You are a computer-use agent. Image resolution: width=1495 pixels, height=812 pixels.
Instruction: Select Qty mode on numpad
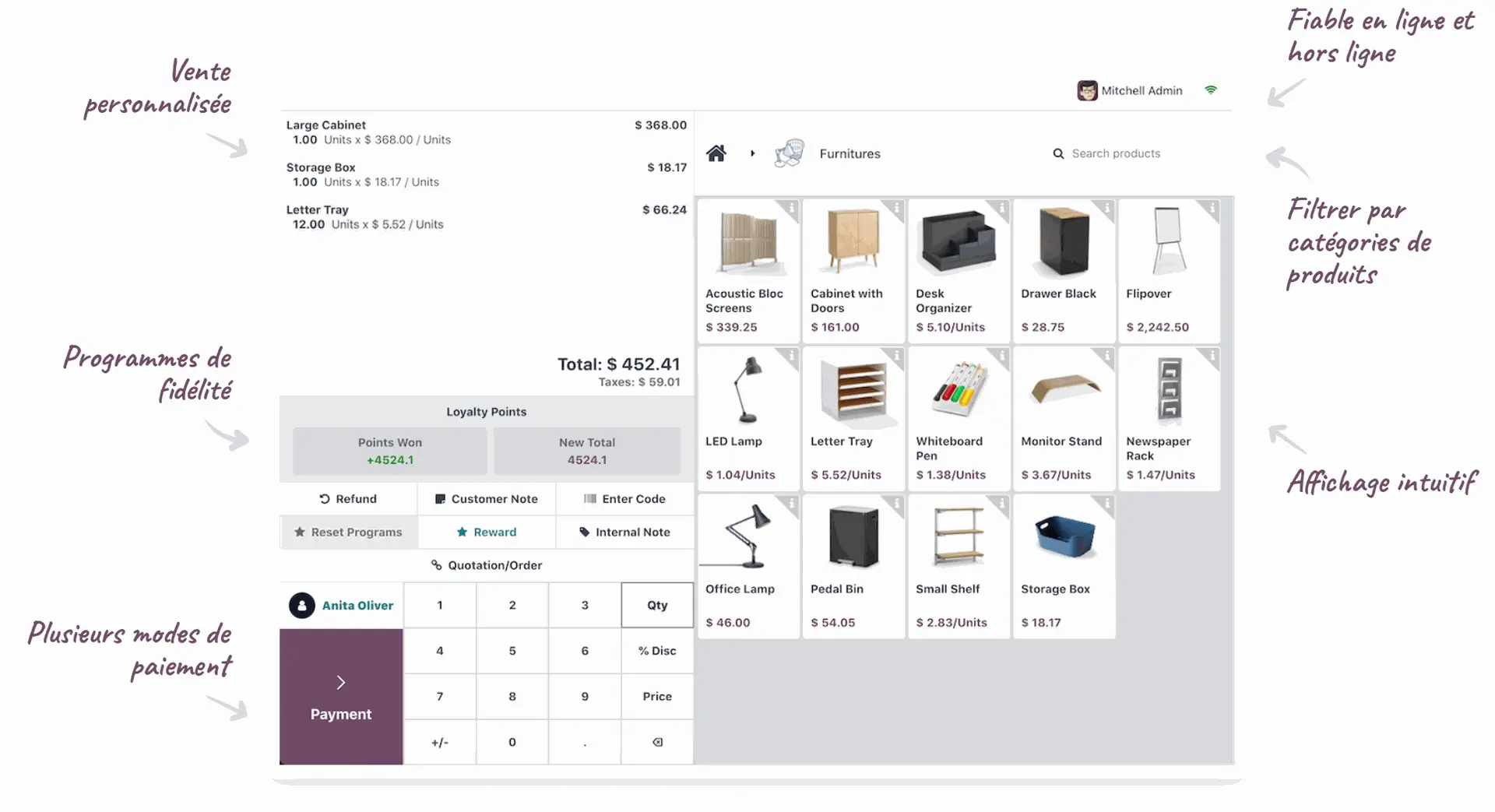point(656,605)
